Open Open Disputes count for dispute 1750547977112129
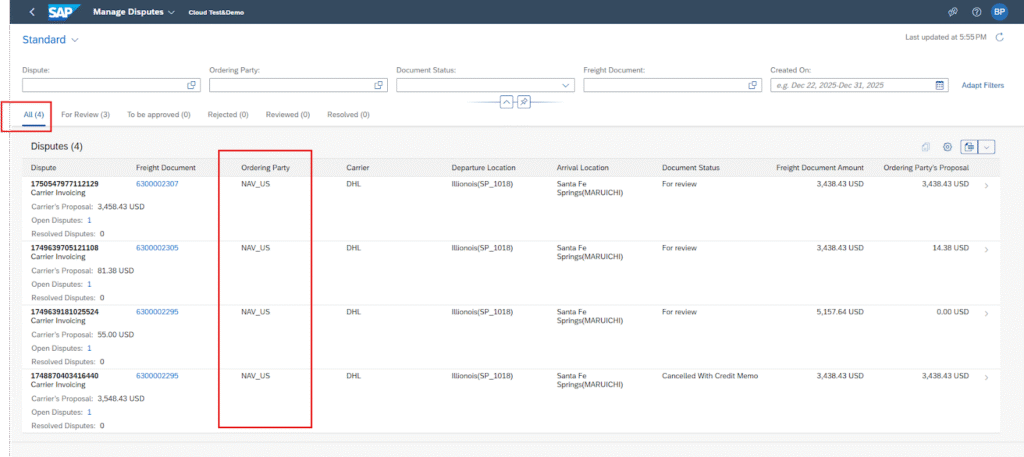This screenshot has width=1024, height=457. pyautogui.click(x=89, y=220)
